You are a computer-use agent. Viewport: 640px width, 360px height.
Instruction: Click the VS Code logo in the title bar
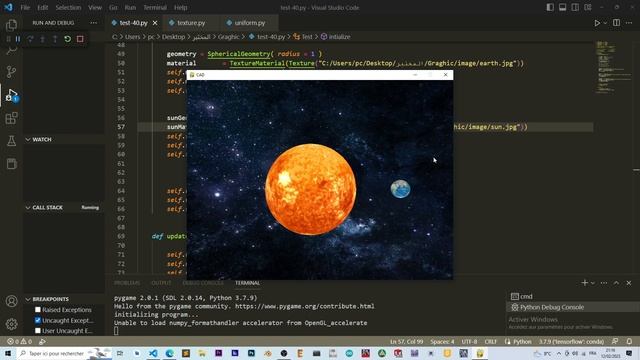tap(8, 7)
